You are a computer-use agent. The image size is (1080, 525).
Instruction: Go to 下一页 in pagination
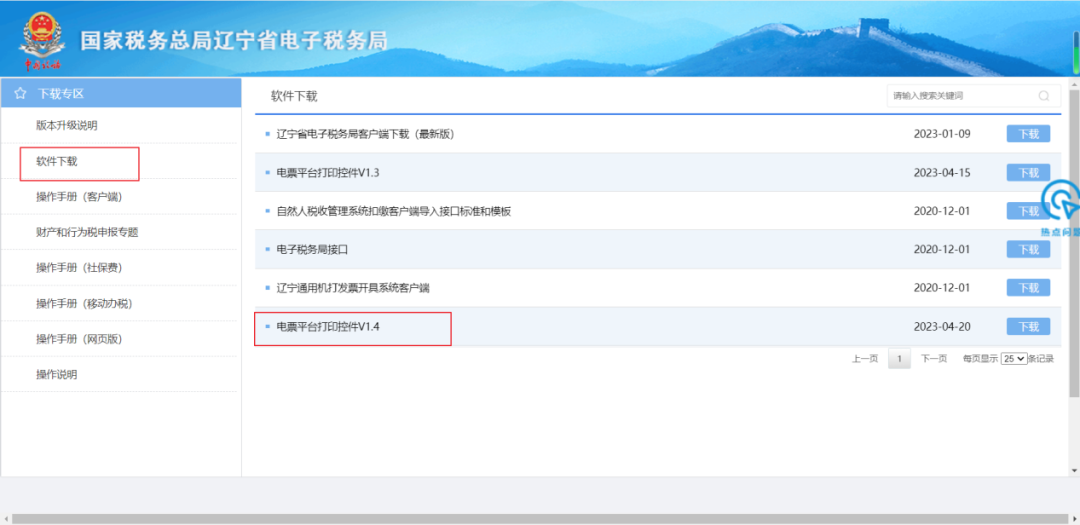[x=934, y=358]
